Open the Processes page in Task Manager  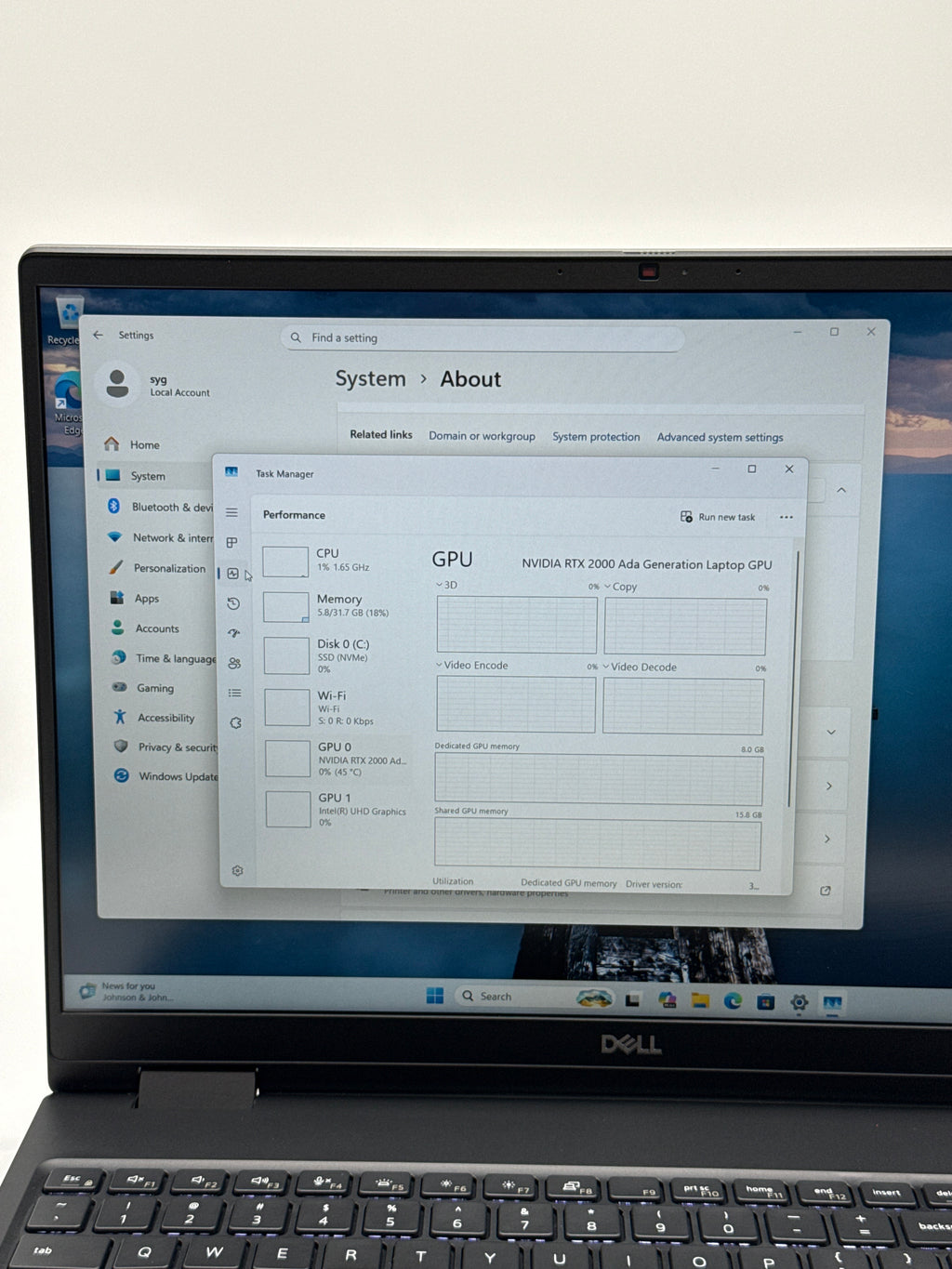coord(232,542)
